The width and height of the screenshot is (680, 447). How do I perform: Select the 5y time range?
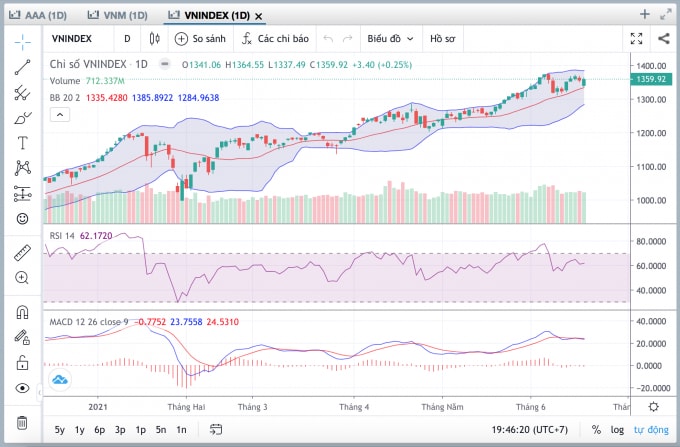click(59, 430)
